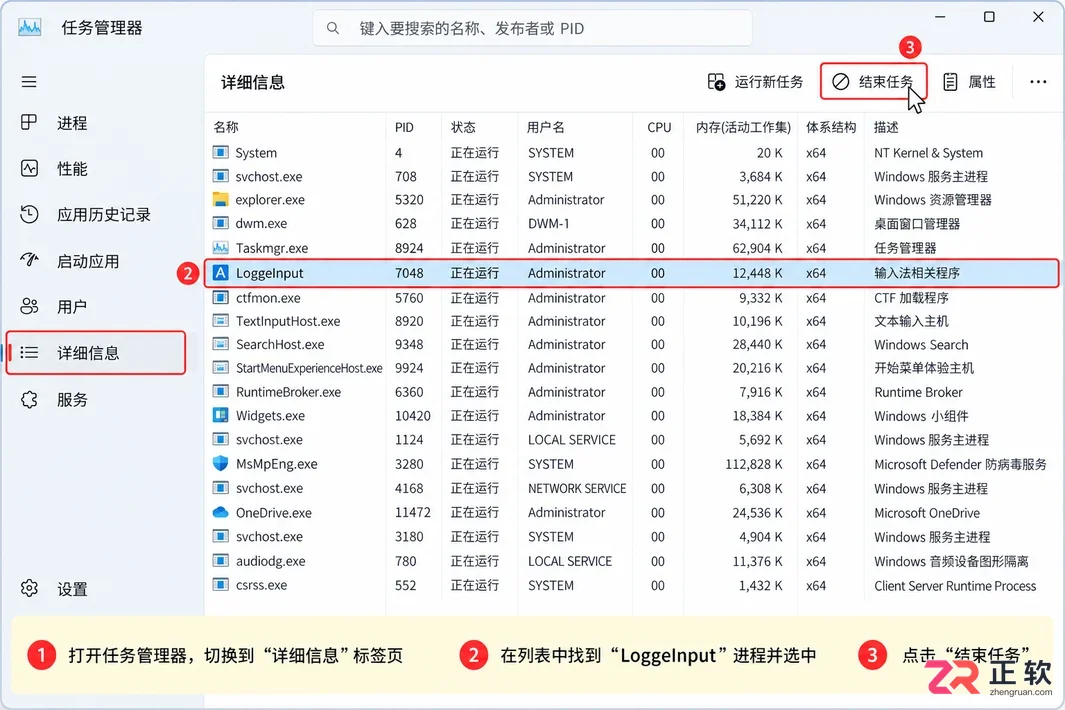Click description 输入法相关程序

[x=917, y=273]
